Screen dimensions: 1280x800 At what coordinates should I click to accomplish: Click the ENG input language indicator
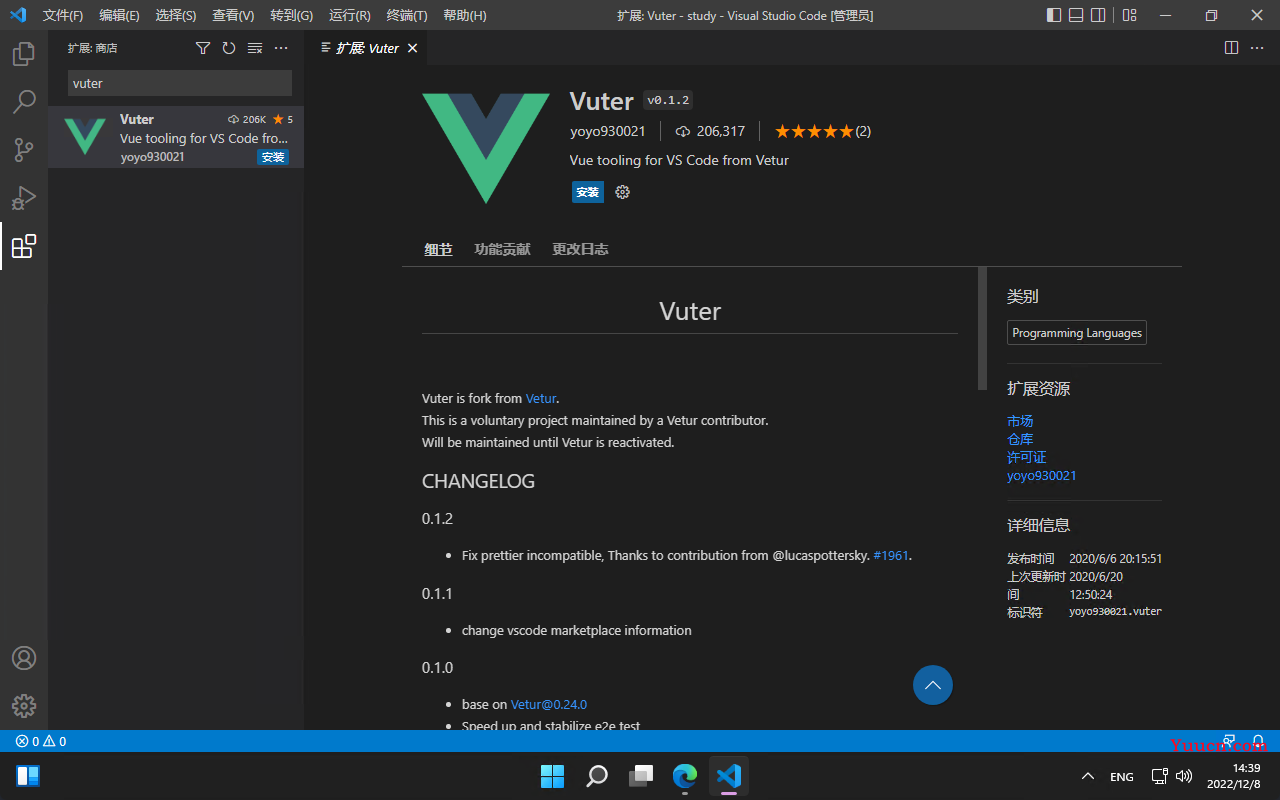1122,776
